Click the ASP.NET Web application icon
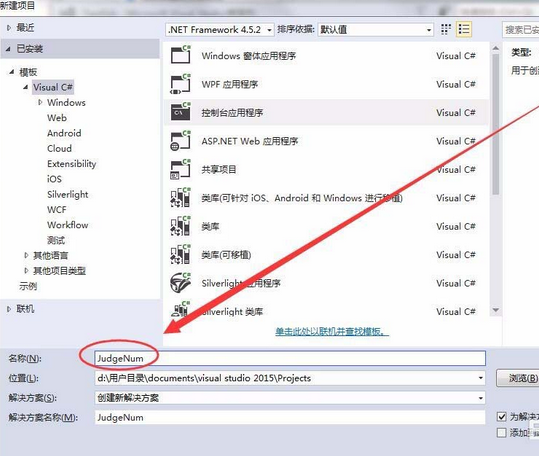Screen dimensions: 539x456 (180, 141)
